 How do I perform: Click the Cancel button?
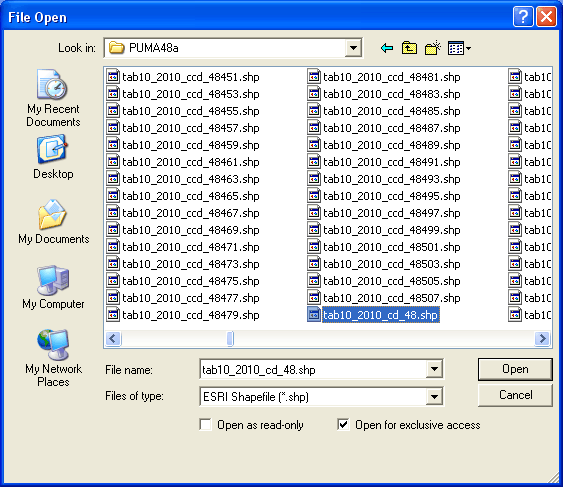[x=515, y=395]
